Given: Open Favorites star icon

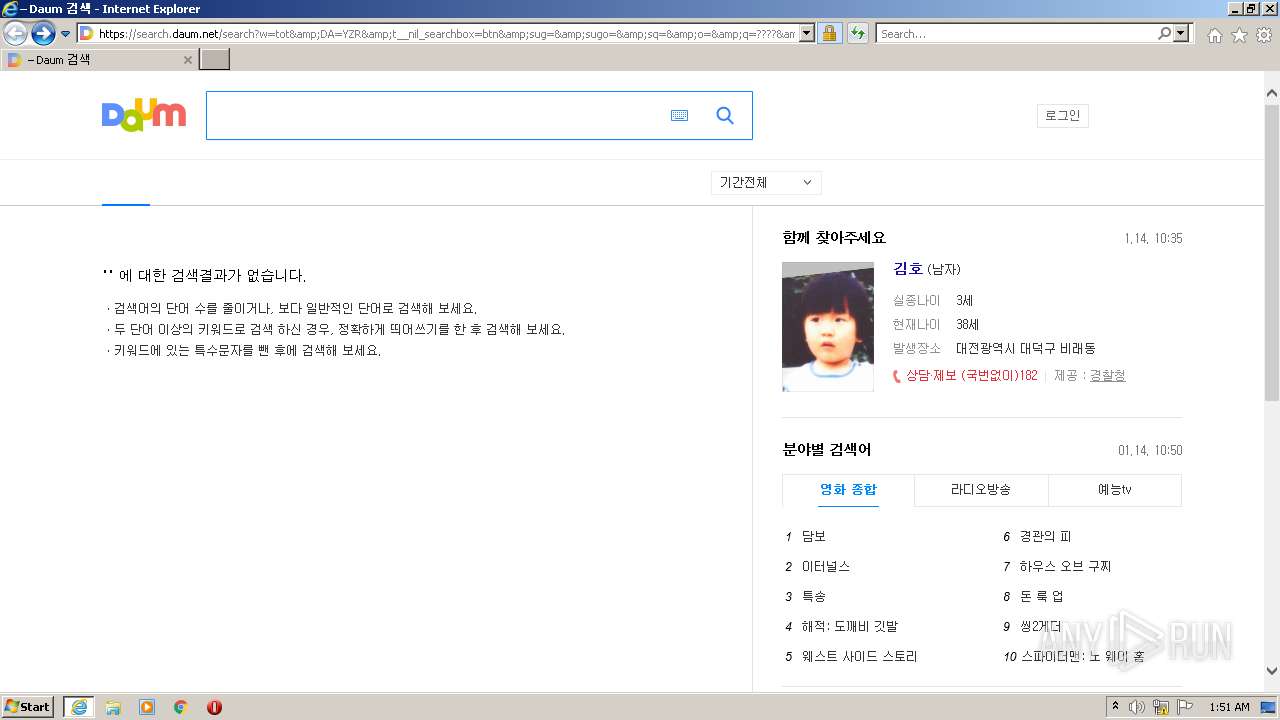Looking at the screenshot, I should [1239, 35].
